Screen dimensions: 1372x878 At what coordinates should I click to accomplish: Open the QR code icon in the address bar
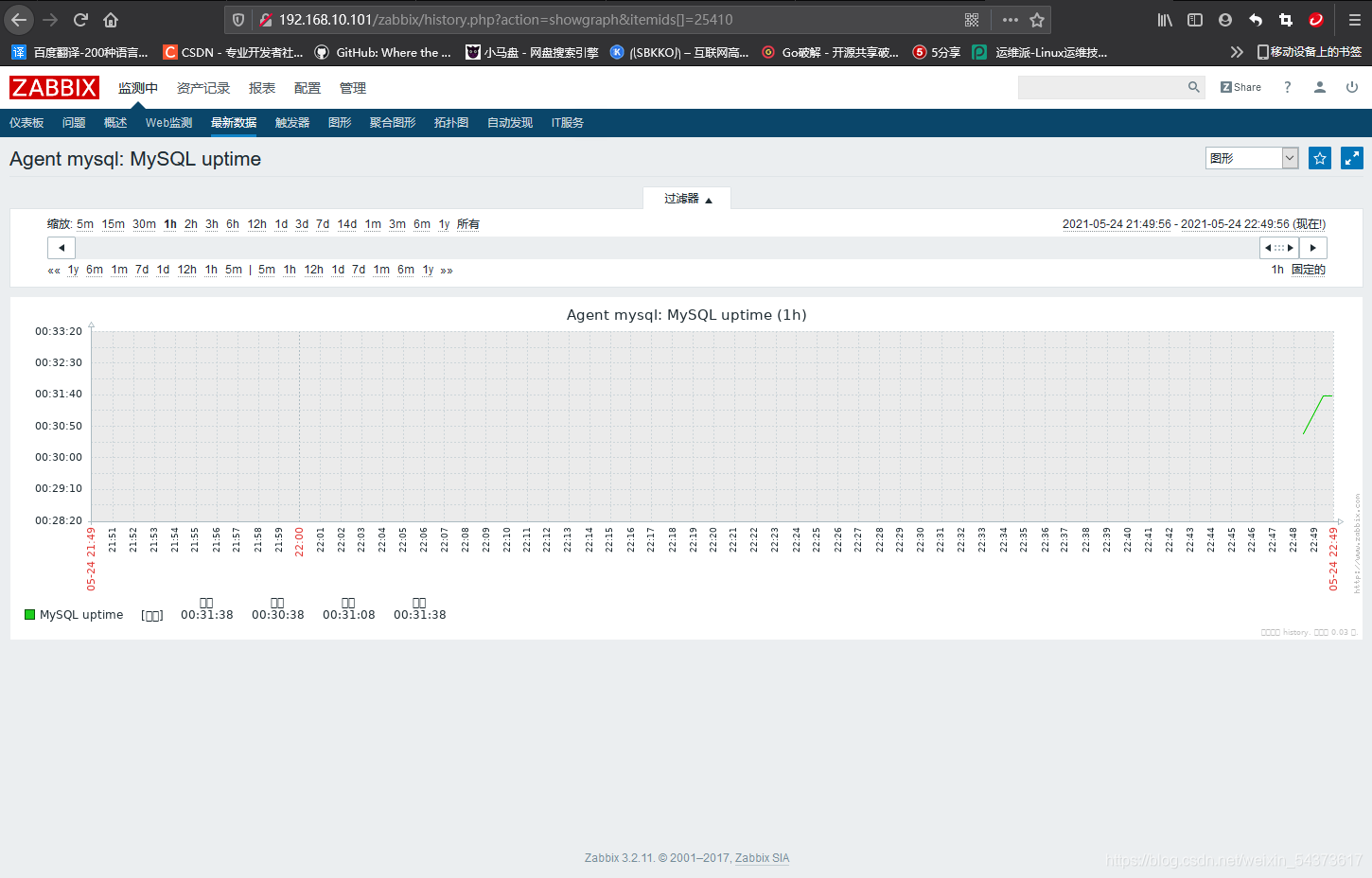[x=972, y=20]
